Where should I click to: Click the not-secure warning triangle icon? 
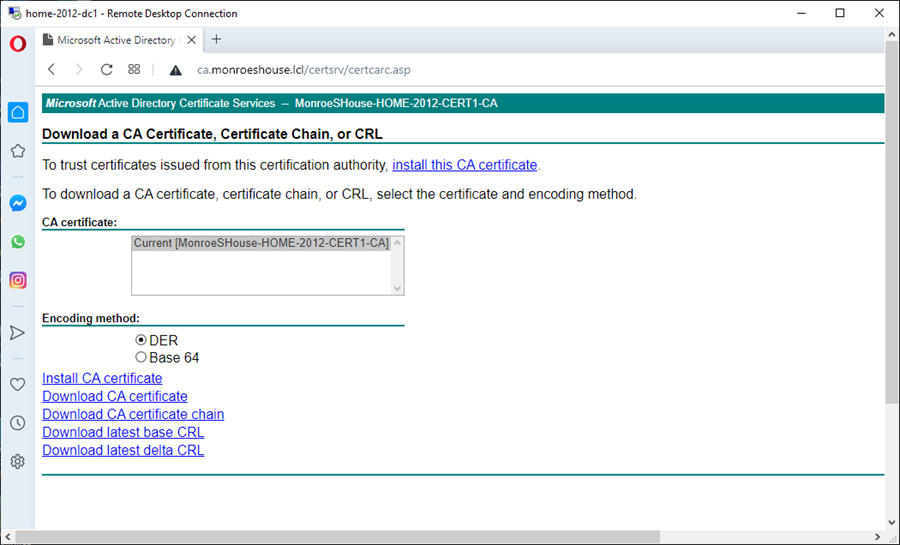[x=175, y=70]
